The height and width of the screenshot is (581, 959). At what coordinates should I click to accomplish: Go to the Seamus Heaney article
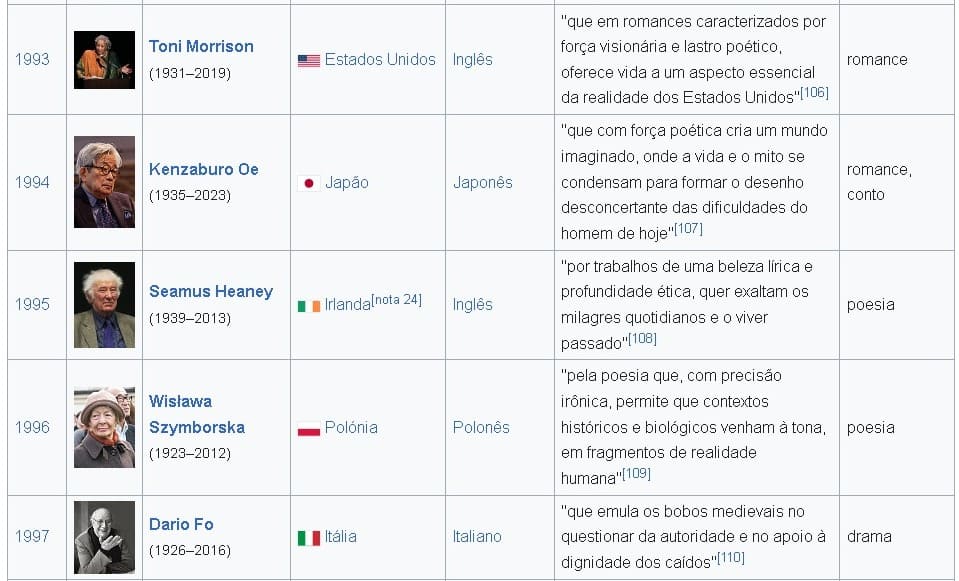210,291
